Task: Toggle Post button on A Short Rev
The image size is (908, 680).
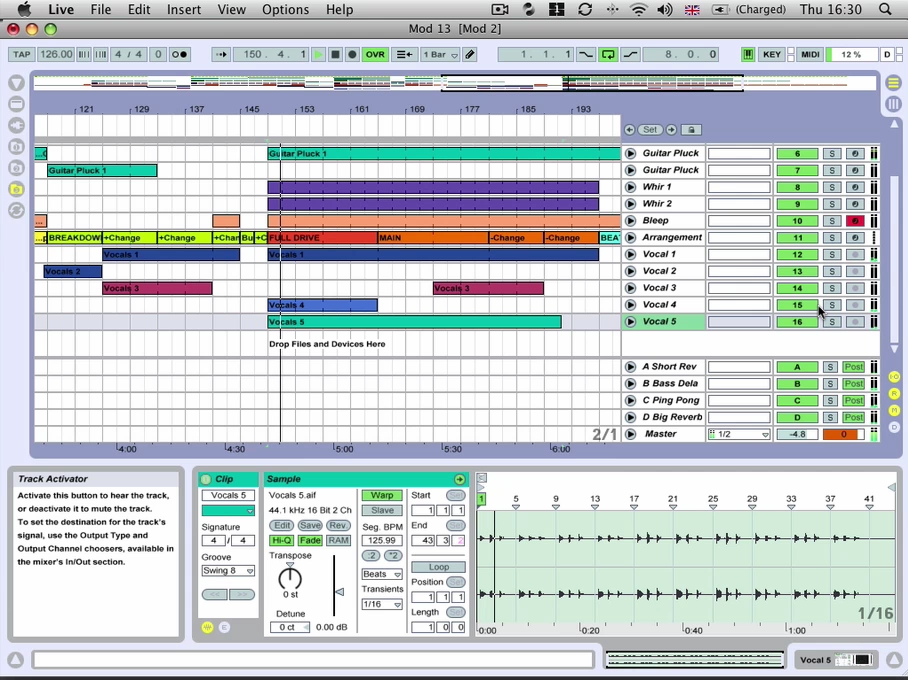Action: pos(854,367)
